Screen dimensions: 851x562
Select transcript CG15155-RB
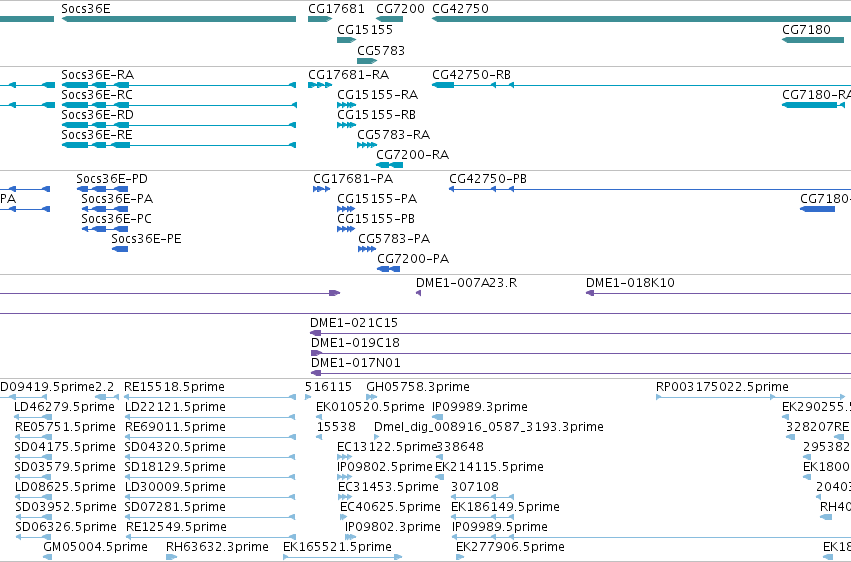[377, 115]
